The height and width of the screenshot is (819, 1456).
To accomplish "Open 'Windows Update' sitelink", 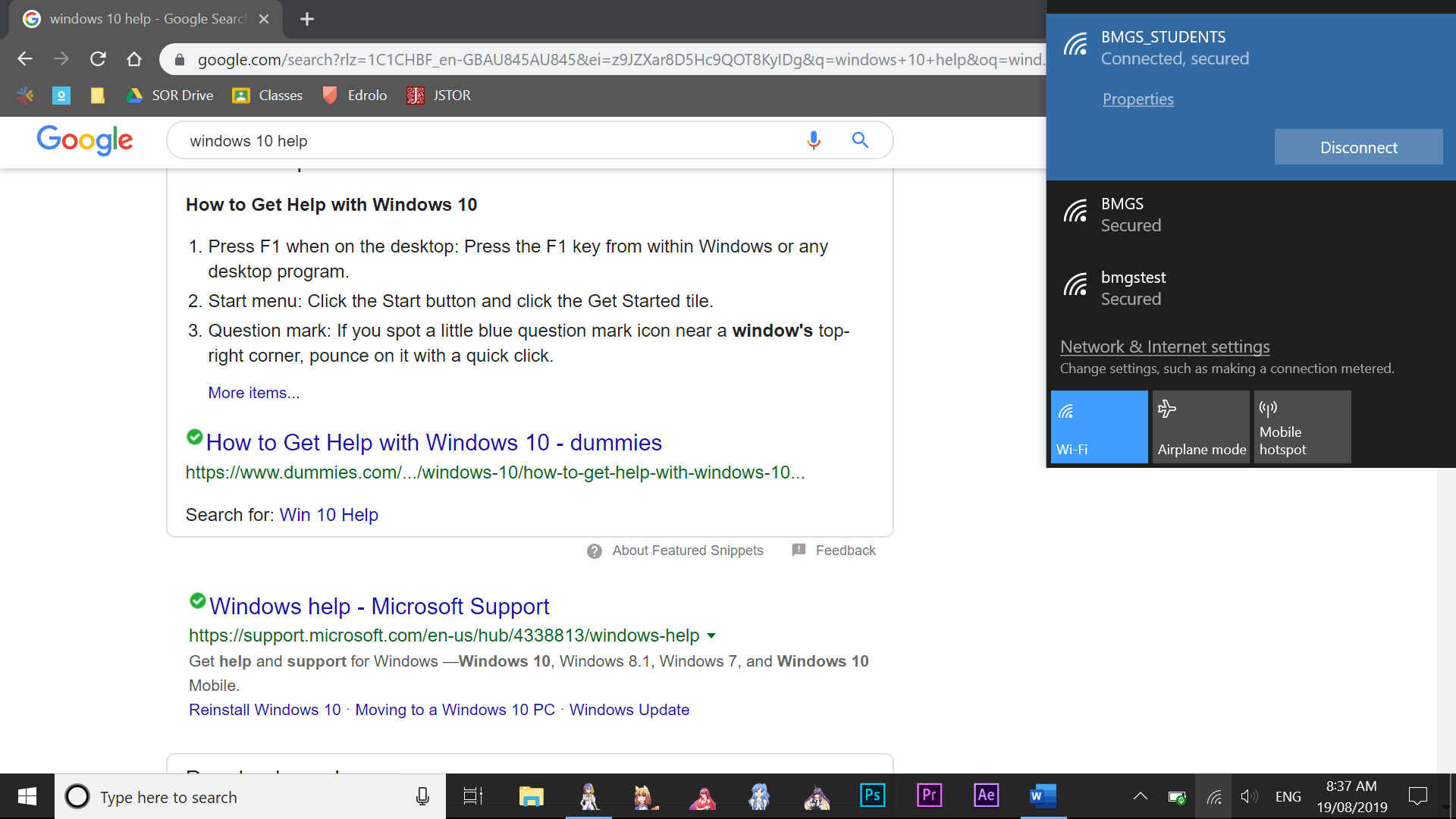I will click(629, 710).
